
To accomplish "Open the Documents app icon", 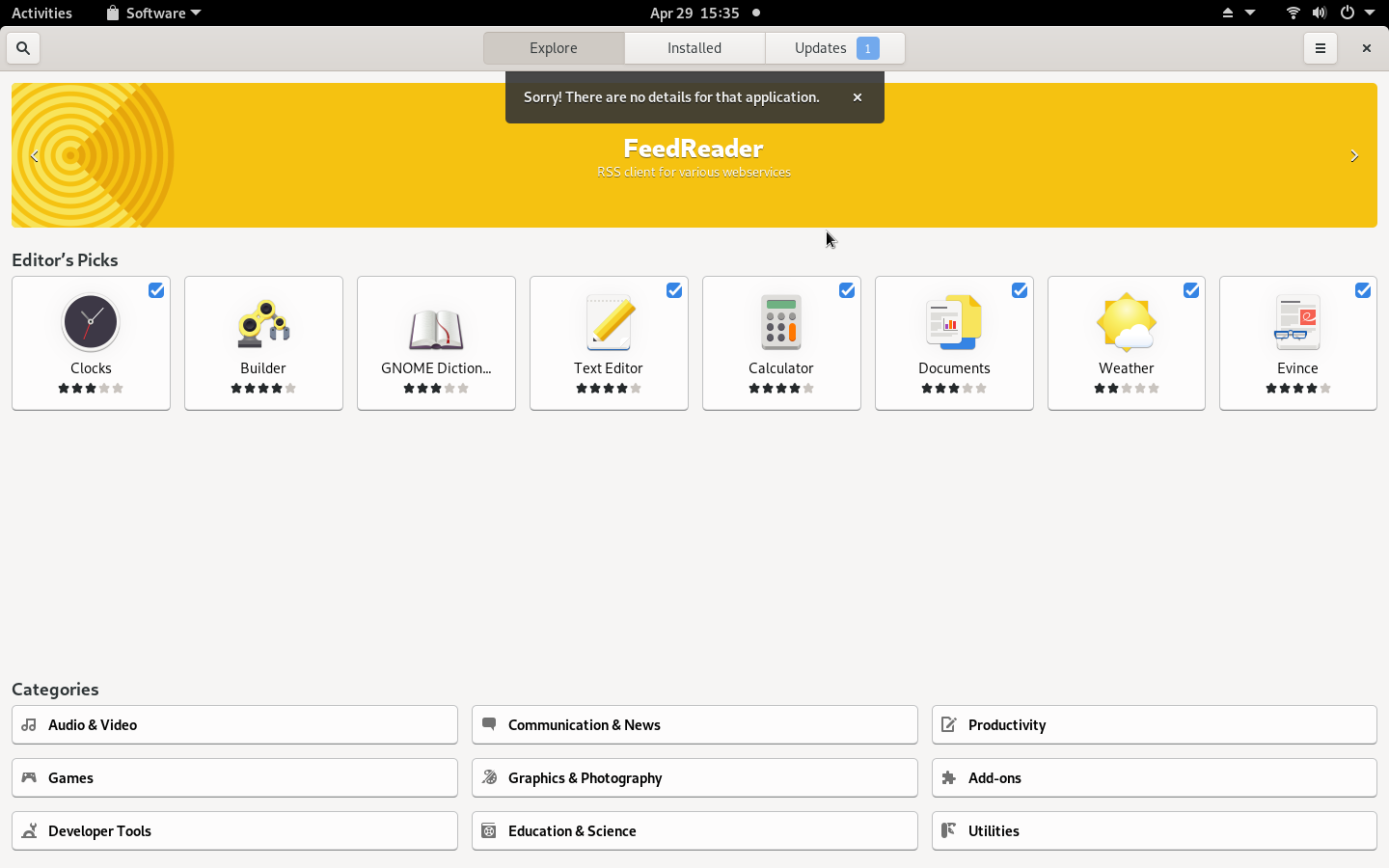I will coord(954,322).
